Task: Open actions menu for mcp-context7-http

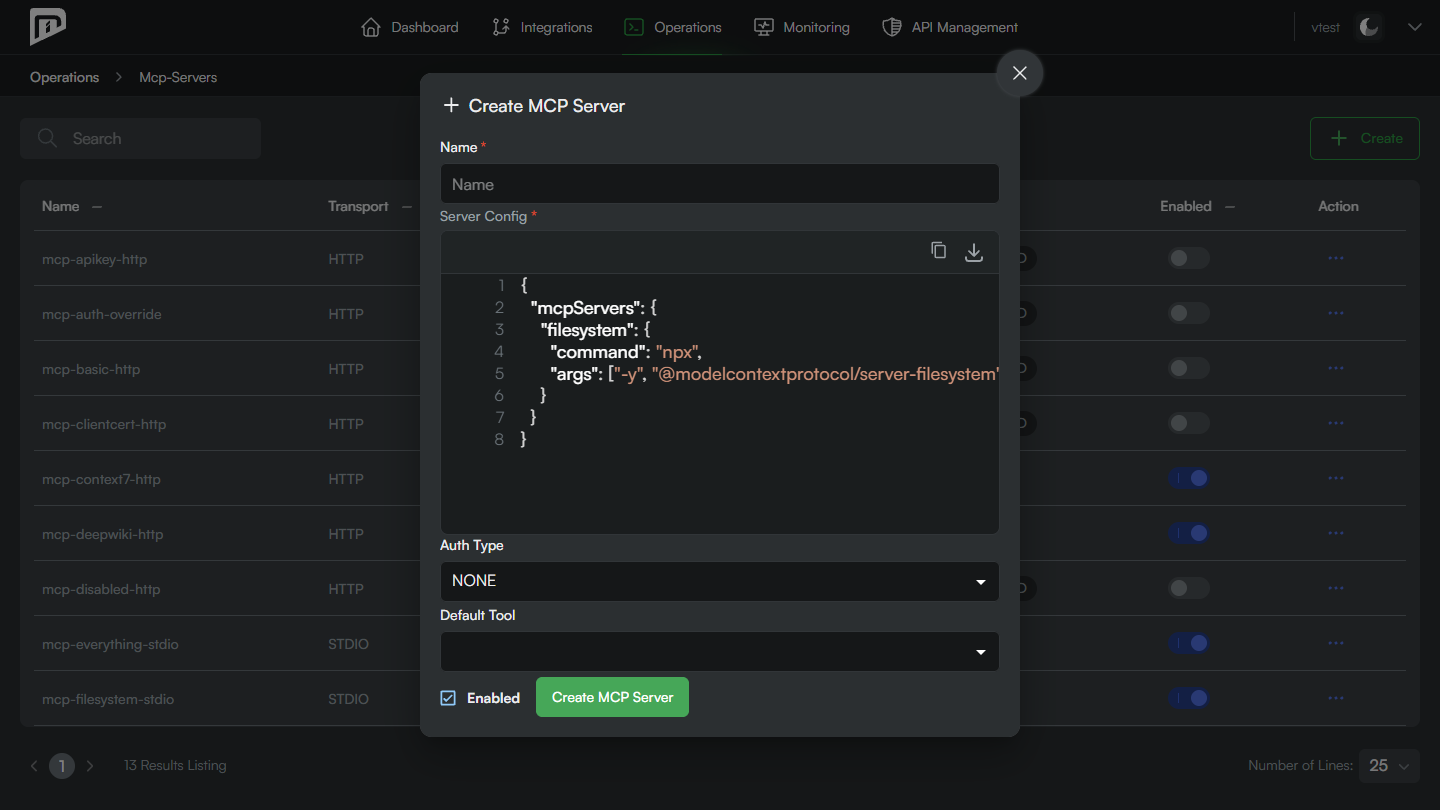Action: pyautogui.click(x=1335, y=478)
